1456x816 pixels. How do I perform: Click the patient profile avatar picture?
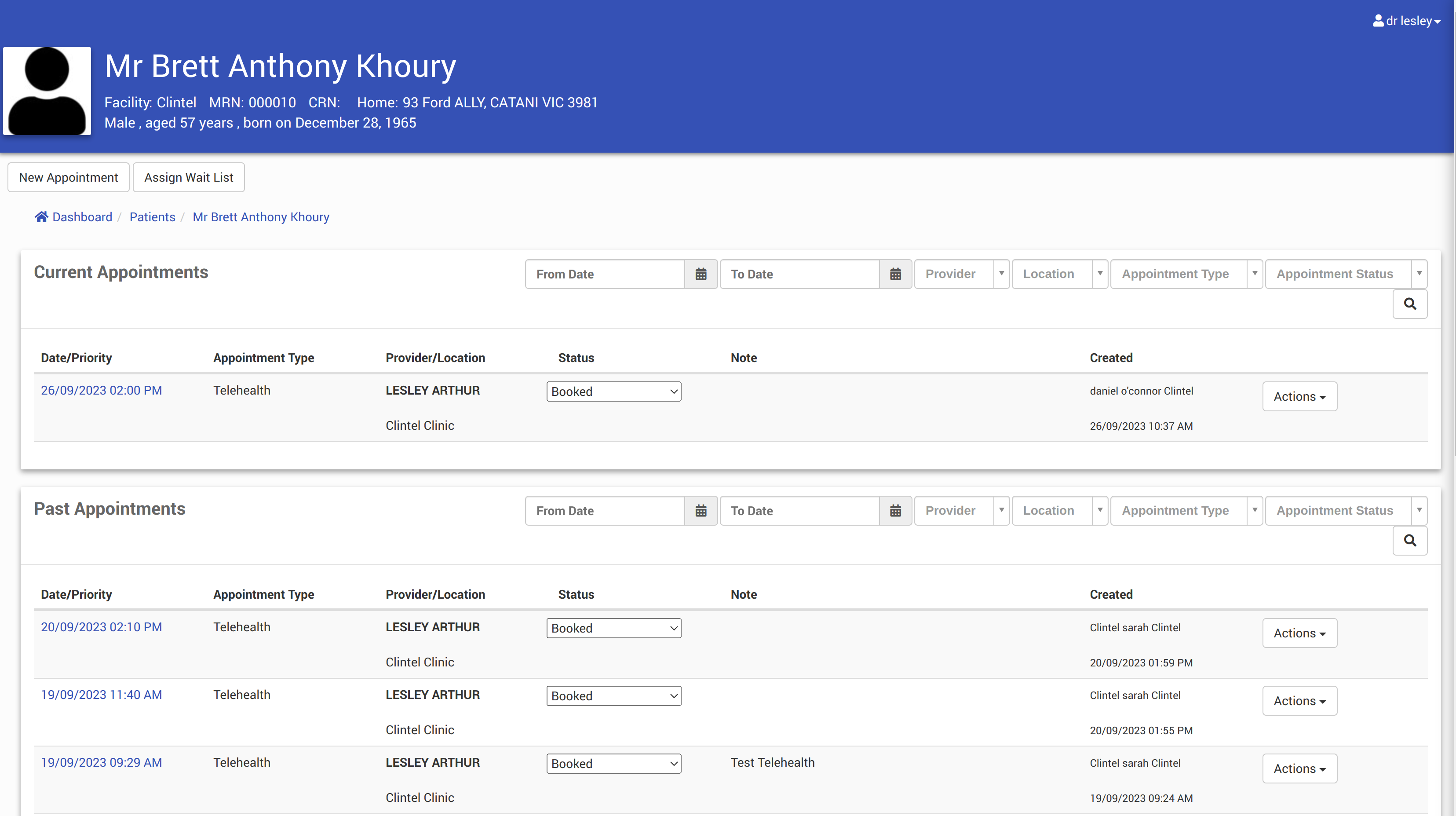[47, 91]
